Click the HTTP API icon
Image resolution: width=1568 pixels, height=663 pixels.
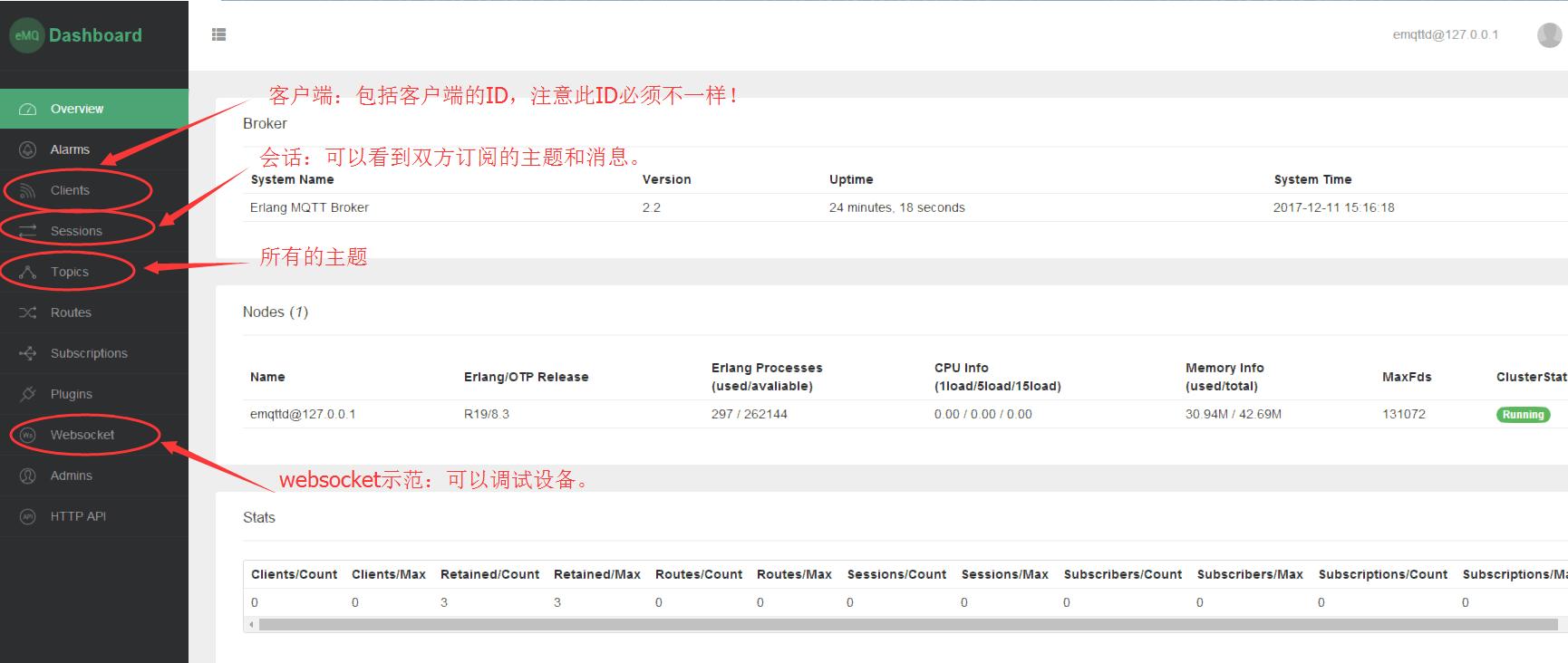click(x=28, y=516)
